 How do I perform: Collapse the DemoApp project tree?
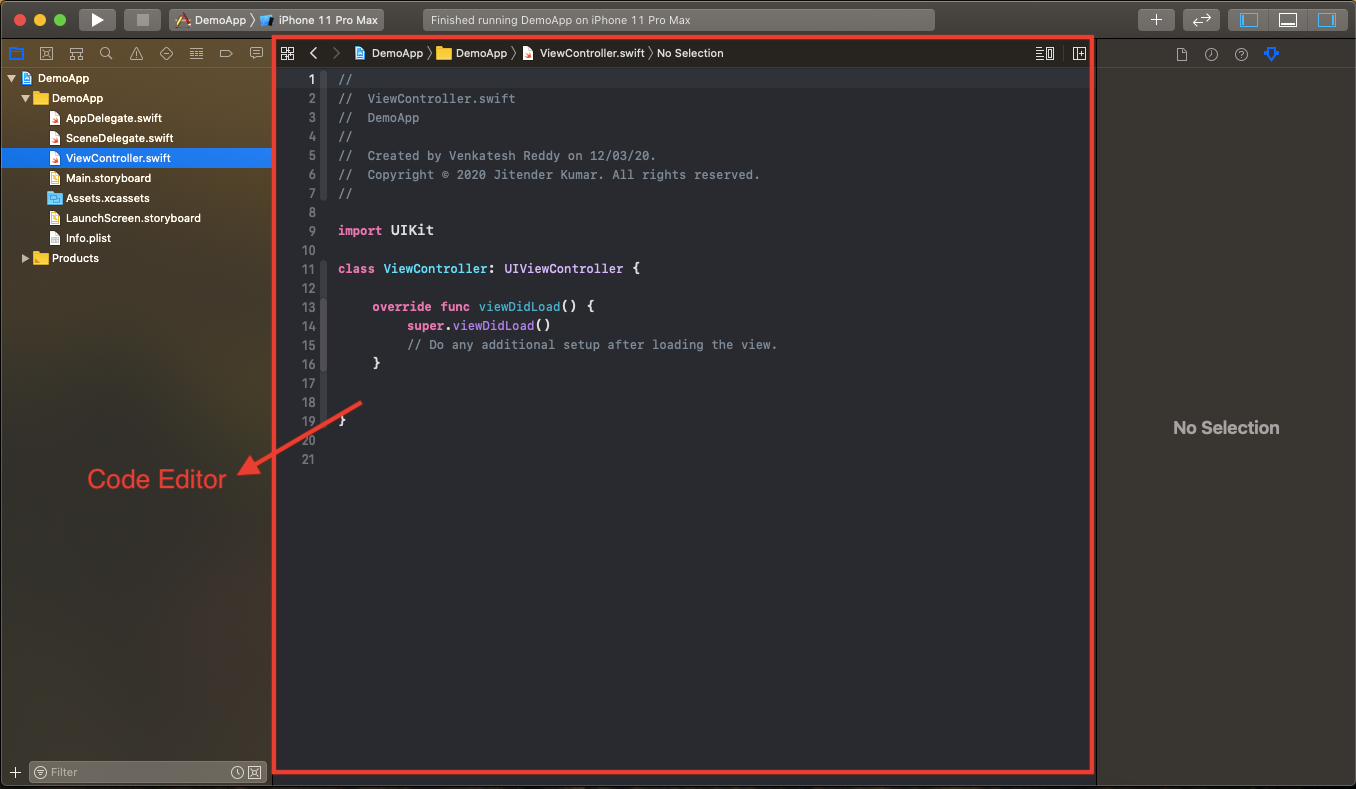[x=12, y=77]
